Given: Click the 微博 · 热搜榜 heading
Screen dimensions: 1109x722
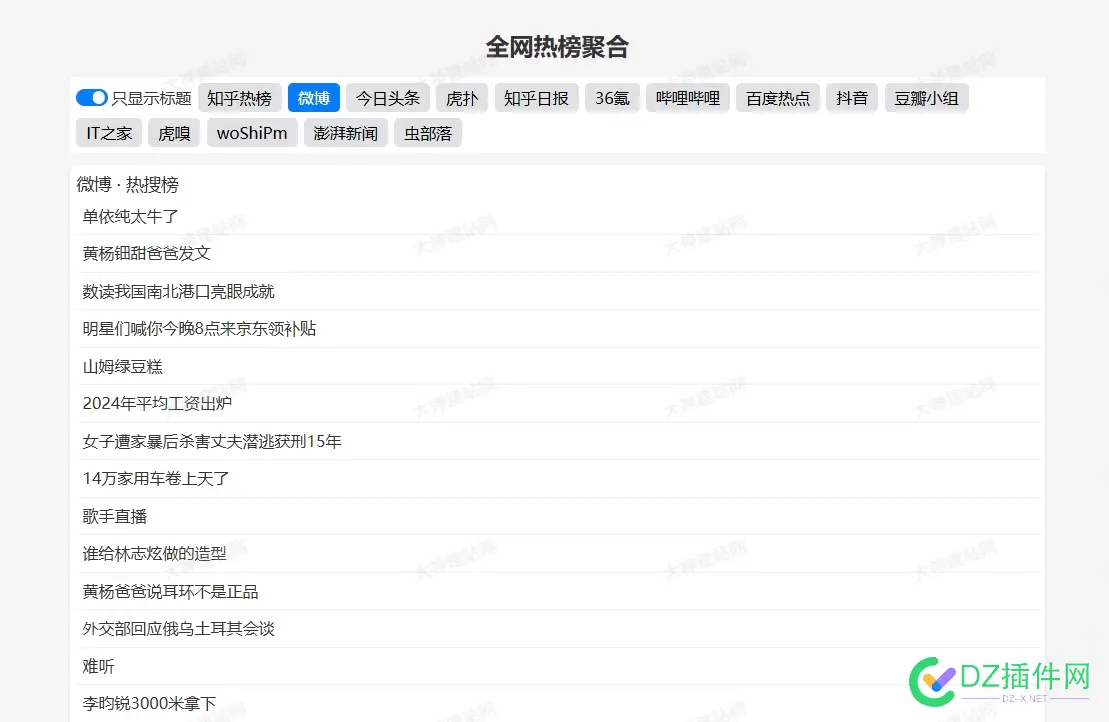Looking at the screenshot, I should click(128, 185).
